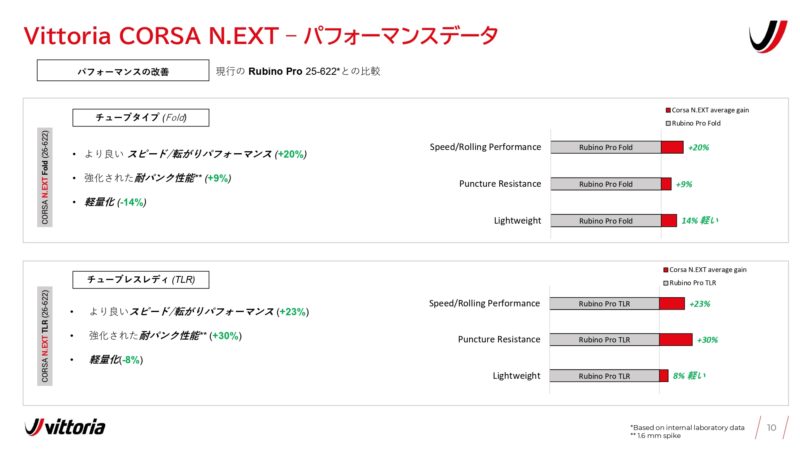Click the red legend square beside Rubino Pro Fold legend
Viewport: 800px width, 450px height.
pyautogui.click(x=668, y=110)
